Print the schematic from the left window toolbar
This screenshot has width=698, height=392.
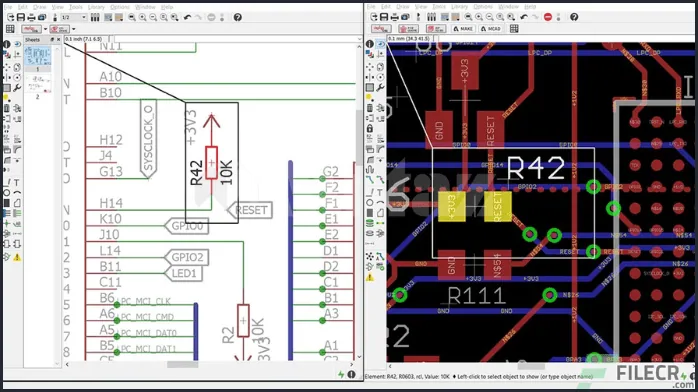pyautogui.click(x=31, y=17)
